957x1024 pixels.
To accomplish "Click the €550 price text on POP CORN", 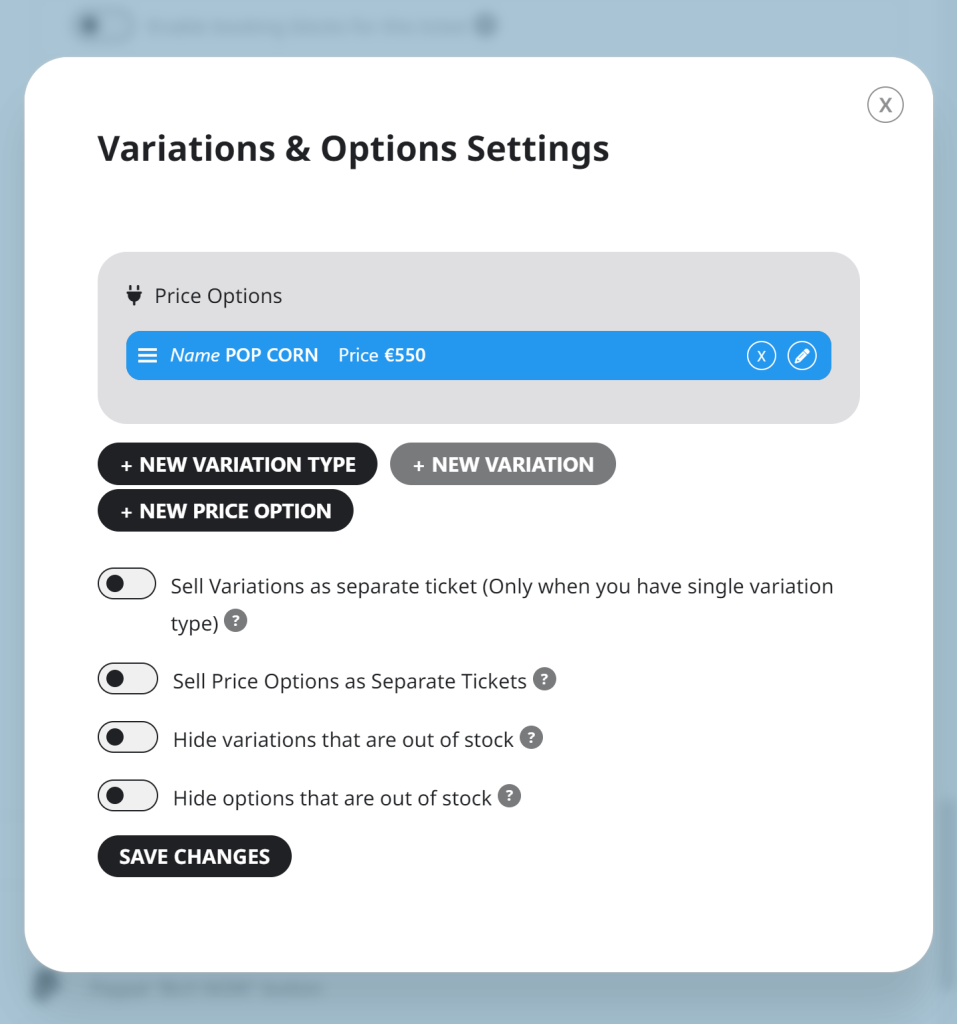I will [x=406, y=355].
